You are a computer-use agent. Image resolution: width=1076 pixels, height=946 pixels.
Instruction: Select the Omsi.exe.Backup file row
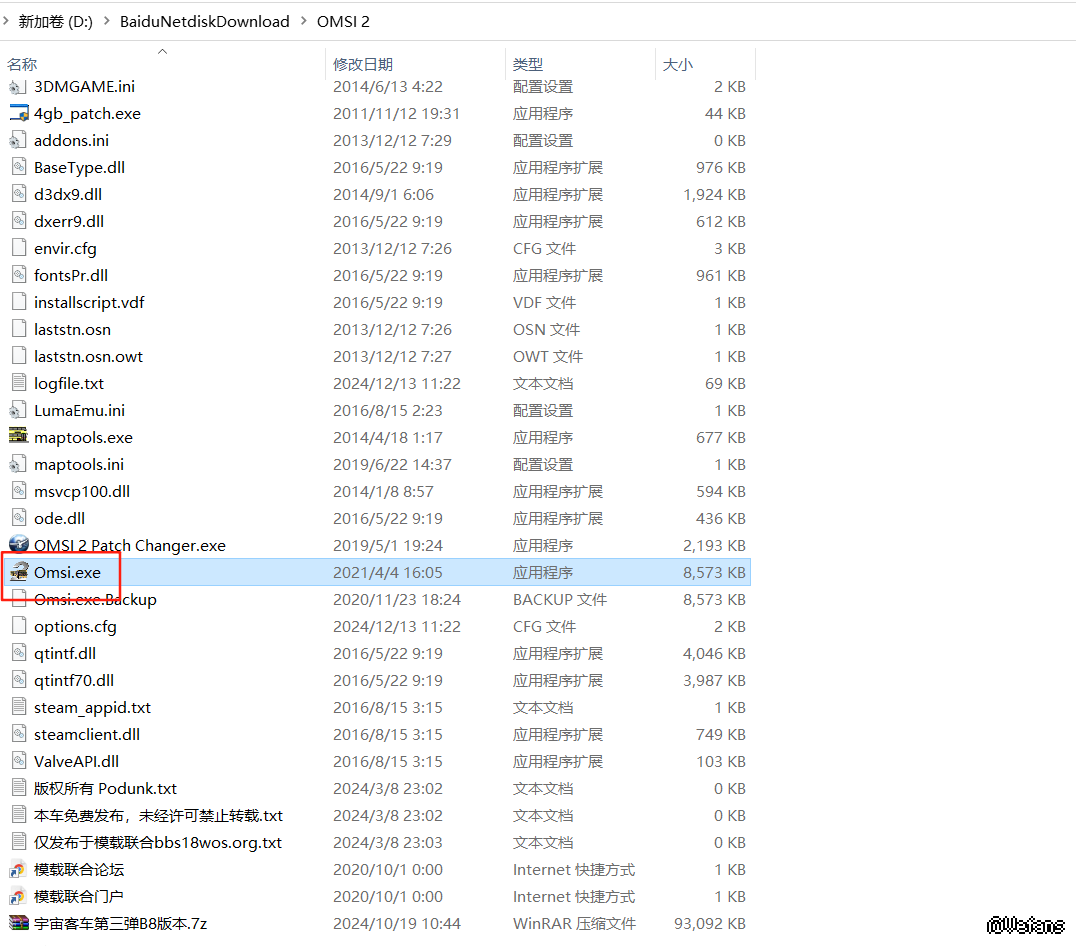point(95,599)
